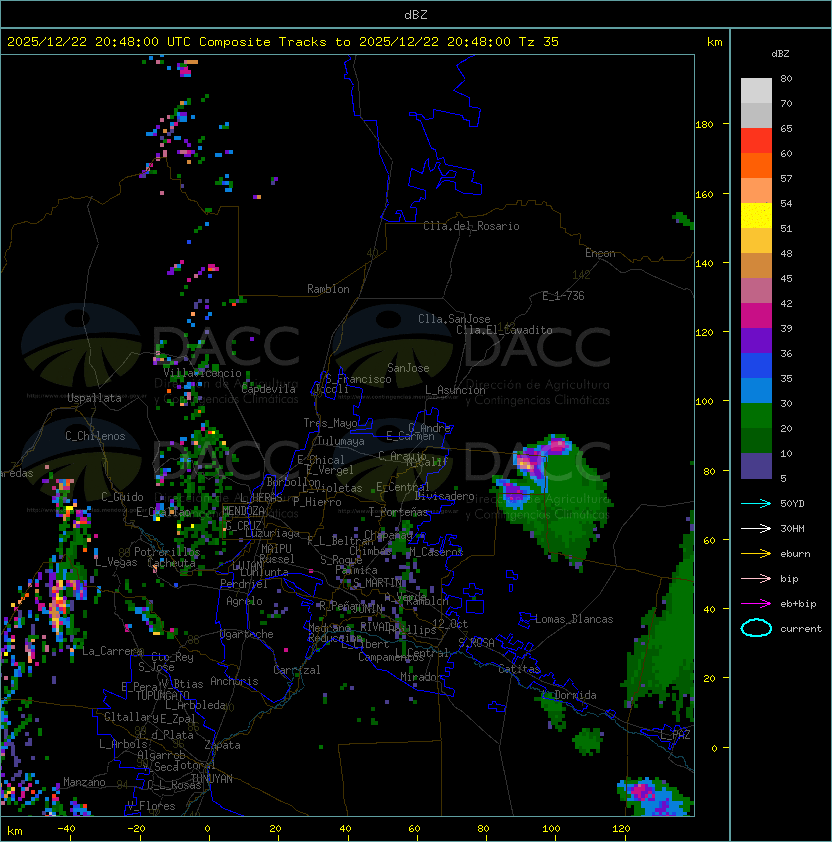Select the light gray 70-80 dBZ swatch
Image resolution: width=832 pixels, height=842 pixels.
point(756,91)
